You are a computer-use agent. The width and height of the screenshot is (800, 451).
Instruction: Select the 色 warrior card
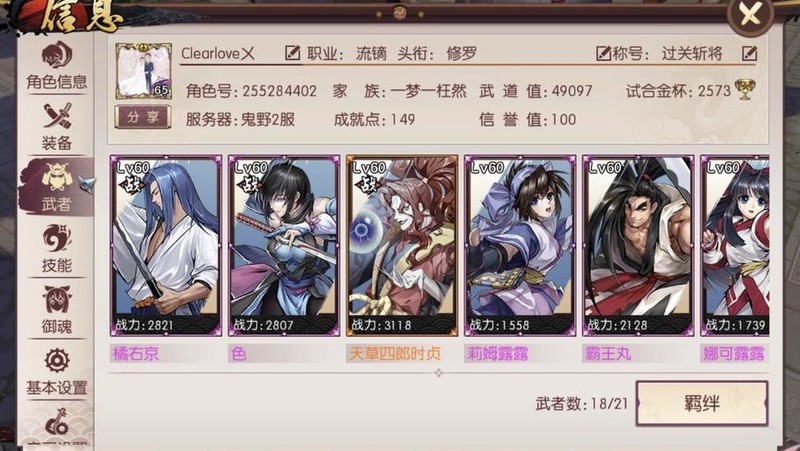click(x=284, y=246)
